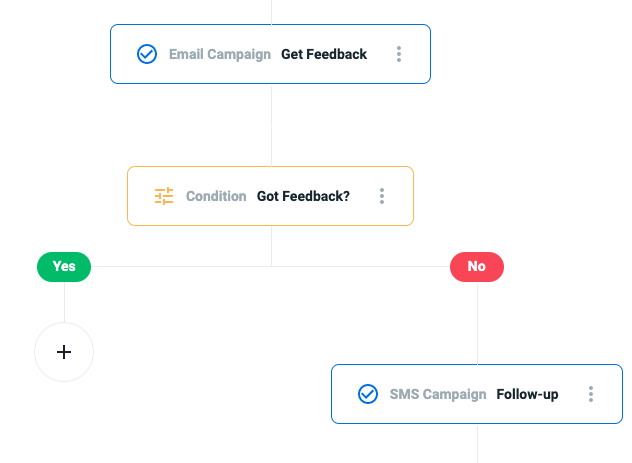Select the Got Feedback? title text

303,196
